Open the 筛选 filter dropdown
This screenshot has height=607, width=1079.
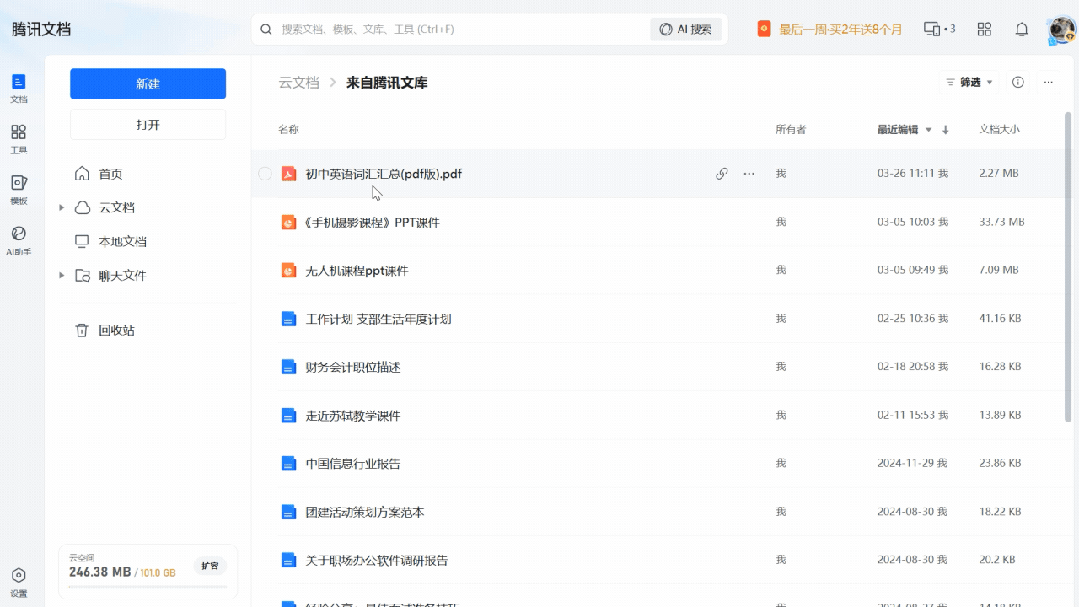point(970,83)
